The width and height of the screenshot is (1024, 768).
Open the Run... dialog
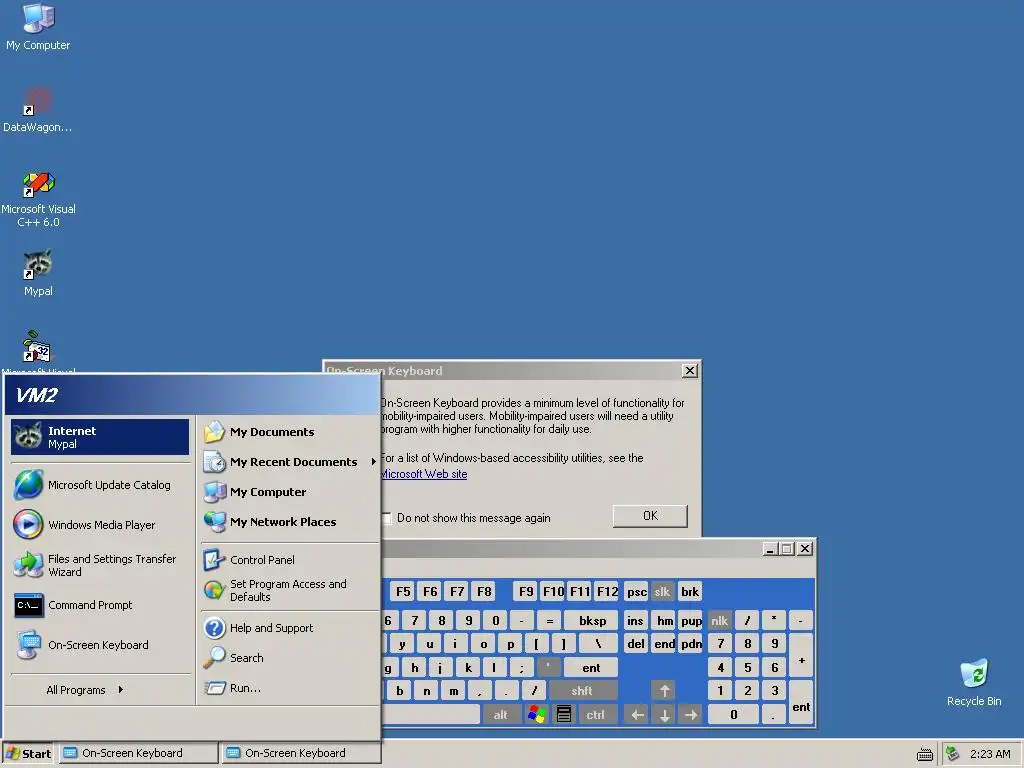point(290,688)
